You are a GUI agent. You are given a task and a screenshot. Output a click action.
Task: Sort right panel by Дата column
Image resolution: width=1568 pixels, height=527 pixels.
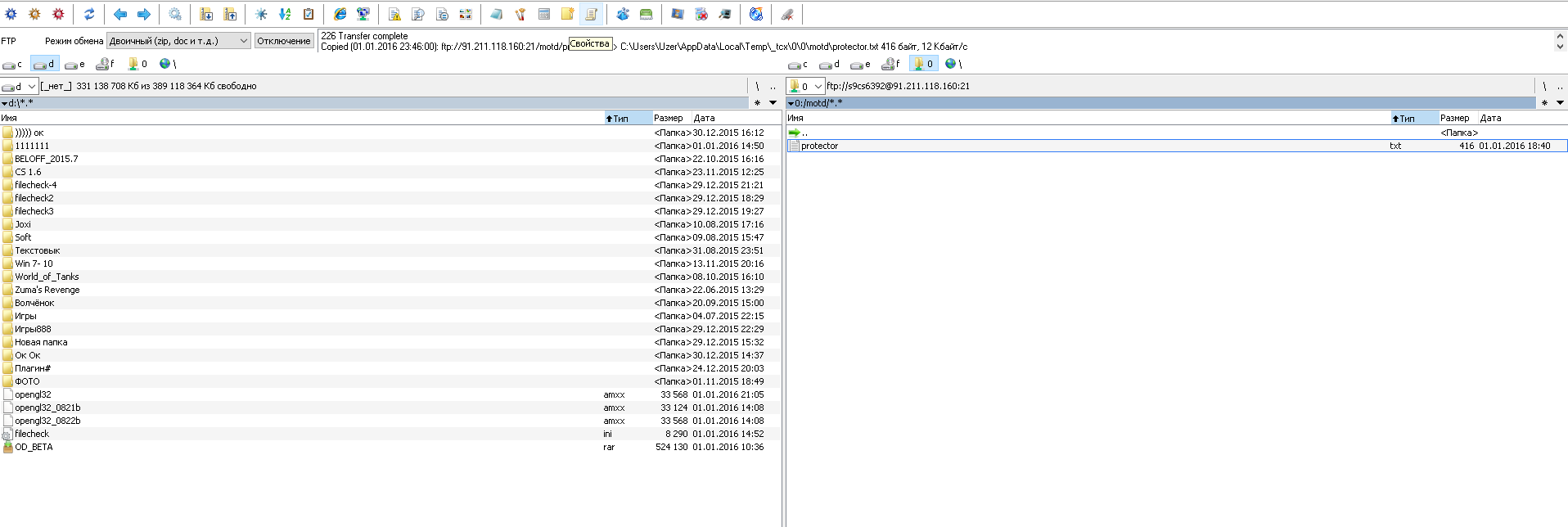tap(1522, 118)
